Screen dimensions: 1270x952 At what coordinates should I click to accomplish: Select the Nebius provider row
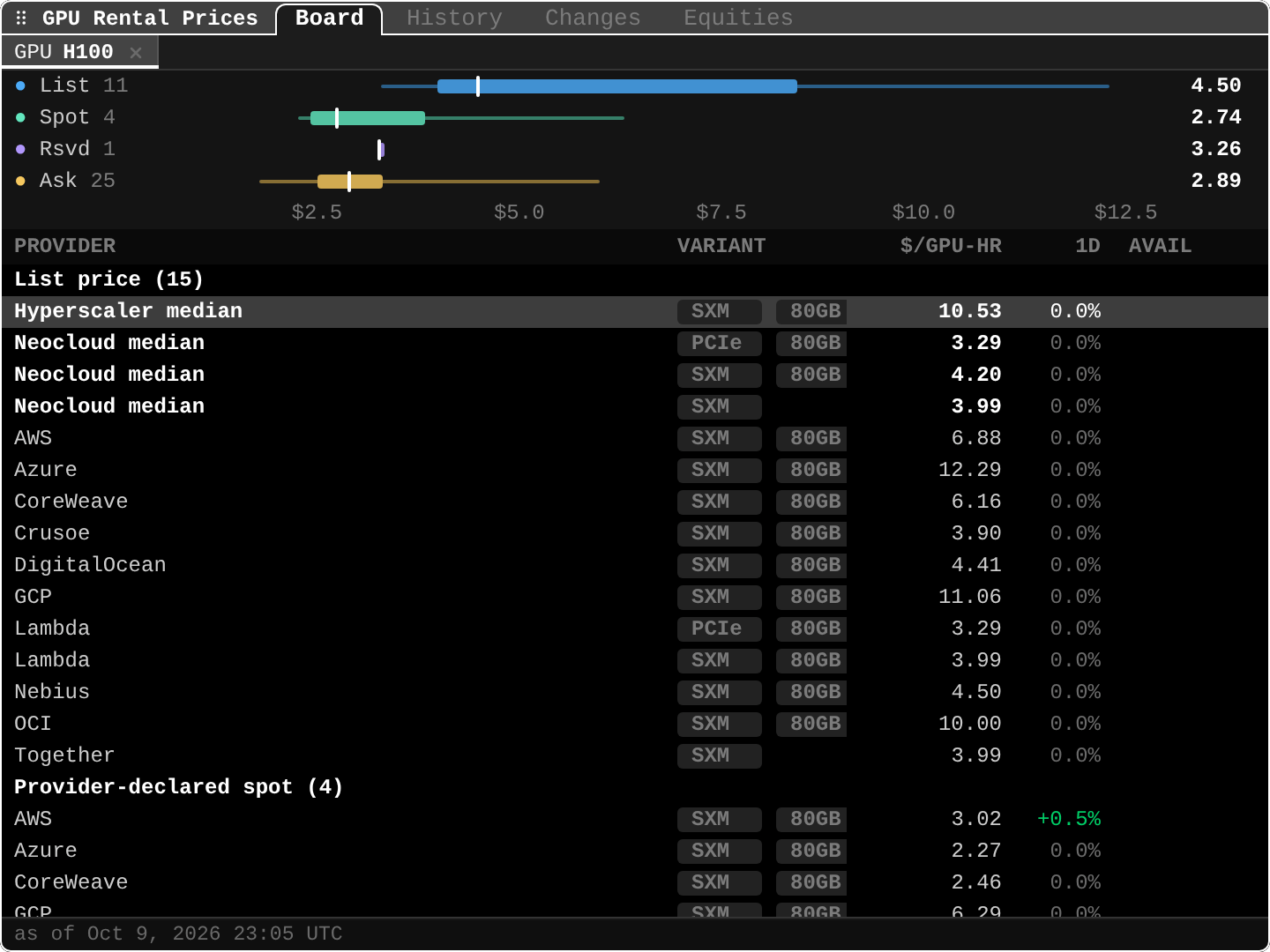point(635,692)
